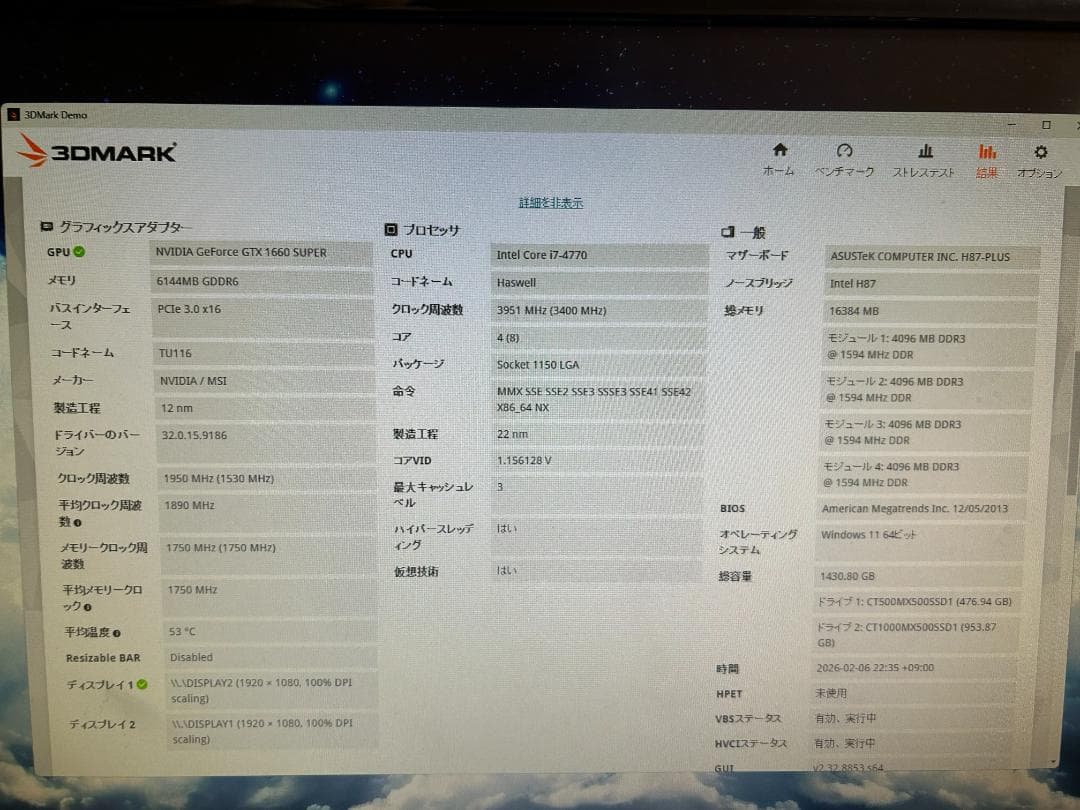Click ASUSTeK COMPUTER INC. H87-PLUS value
The height and width of the screenshot is (810, 1080).
(x=932, y=257)
